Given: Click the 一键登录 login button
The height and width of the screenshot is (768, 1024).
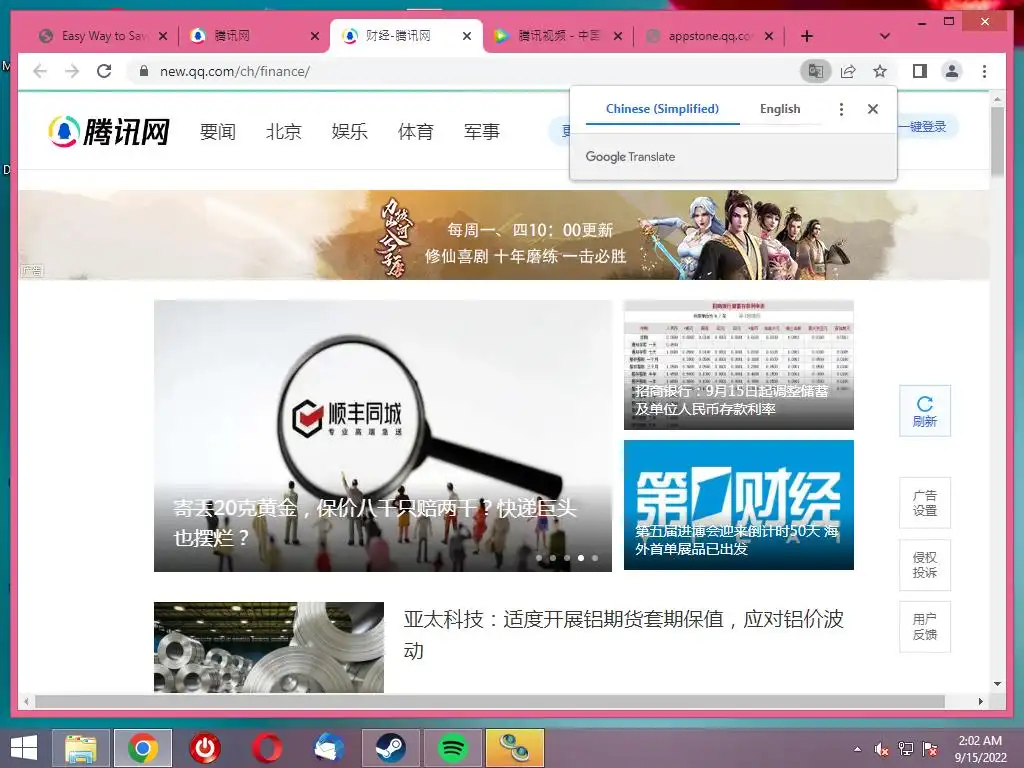Looking at the screenshot, I should point(928,127).
